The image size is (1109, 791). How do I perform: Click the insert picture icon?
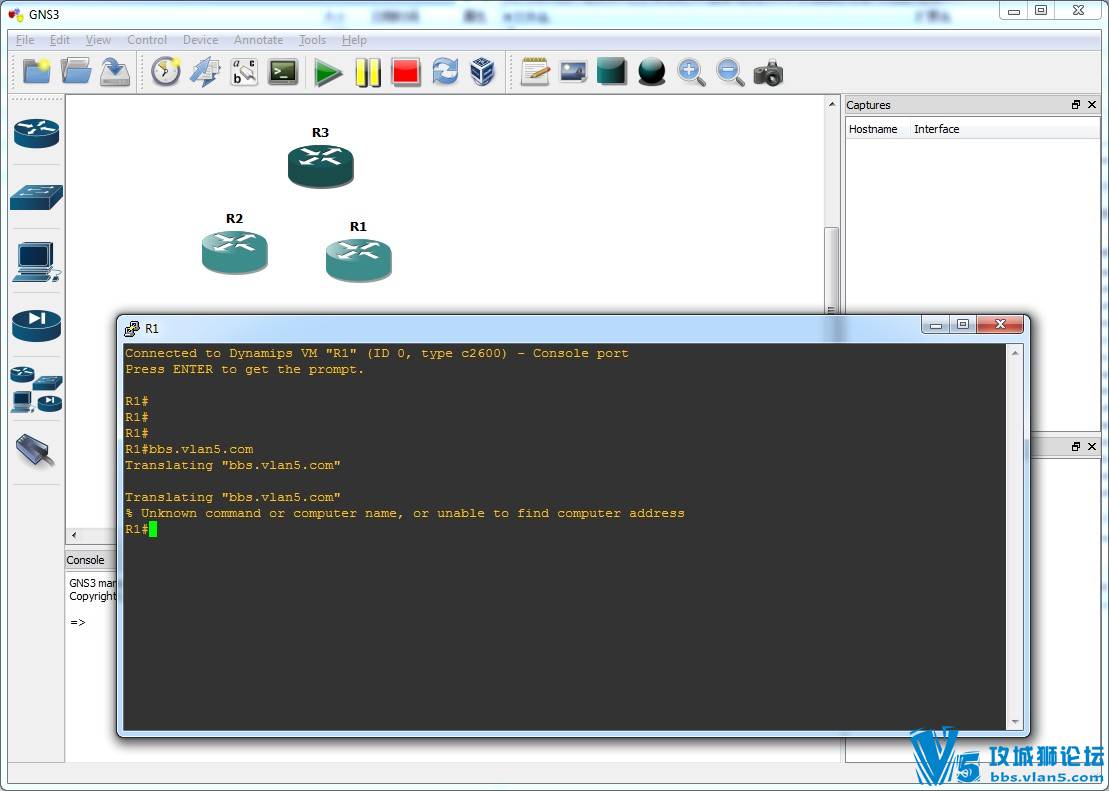click(x=574, y=71)
